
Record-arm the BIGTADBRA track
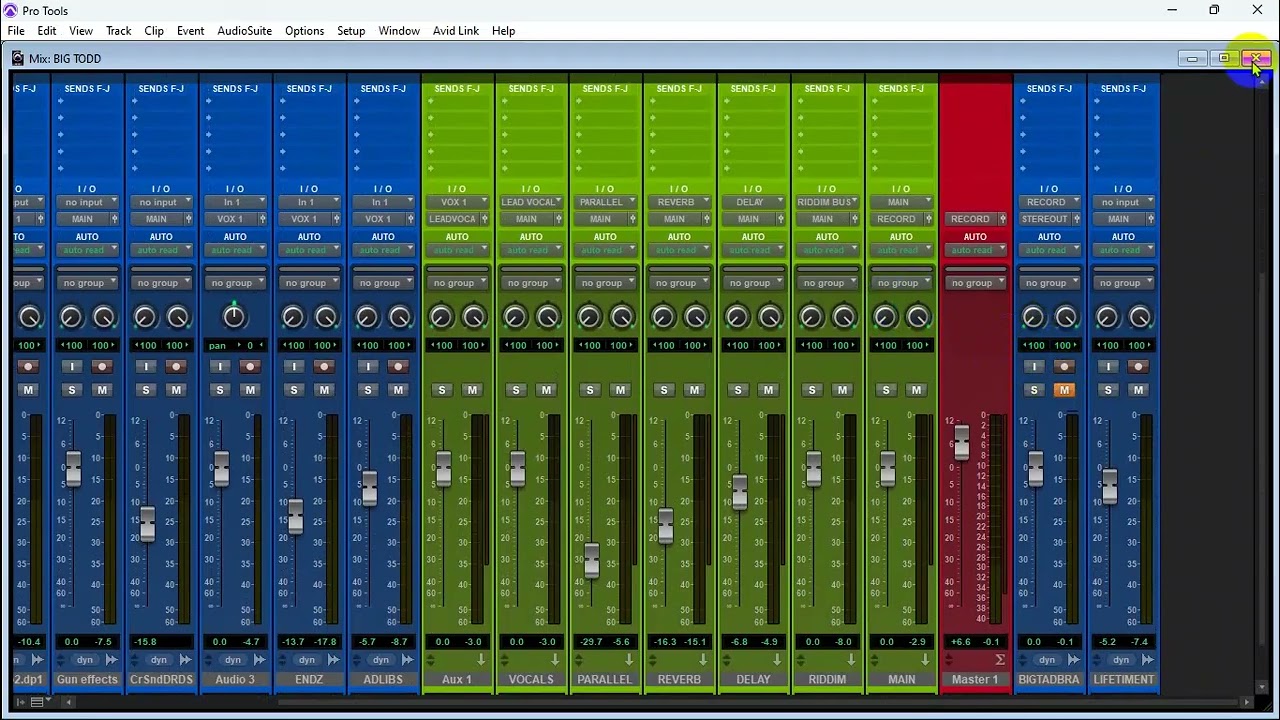[x=1064, y=367]
